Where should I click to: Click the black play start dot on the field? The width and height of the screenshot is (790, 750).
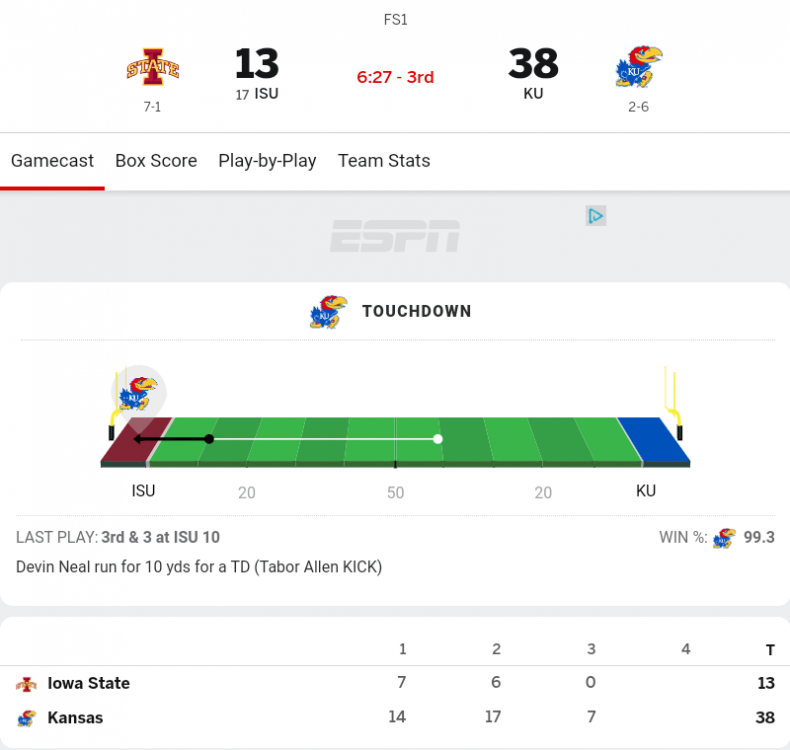pyautogui.click(x=209, y=439)
